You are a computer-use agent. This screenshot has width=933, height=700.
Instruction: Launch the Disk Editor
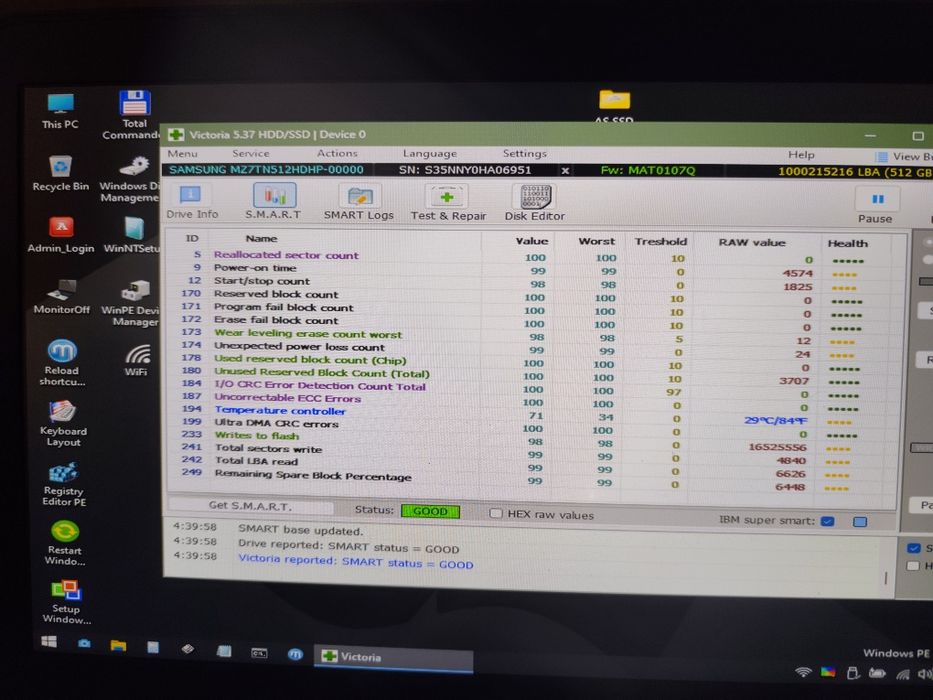coord(534,204)
